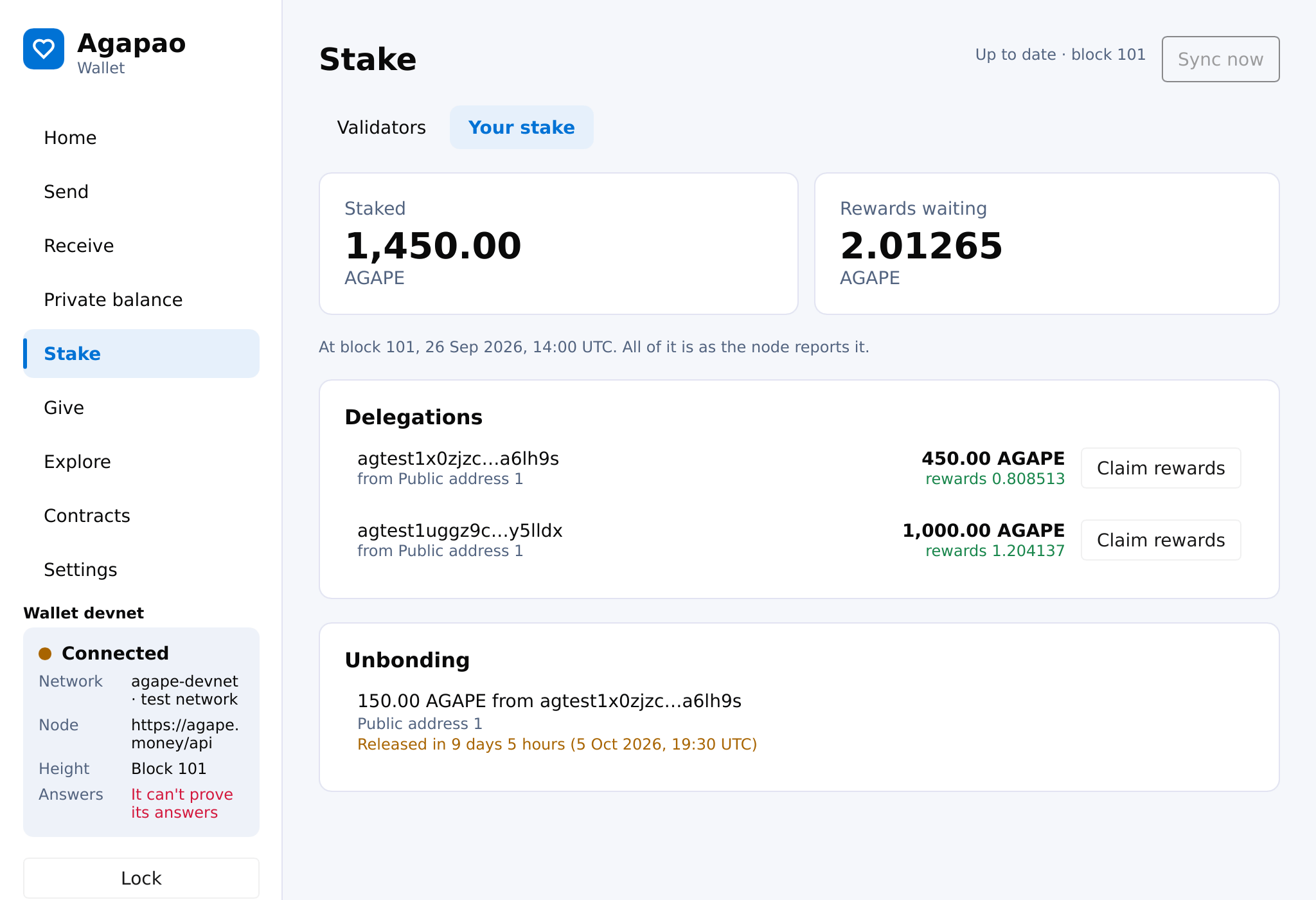Click the Rewards waiting 2.01265 value
This screenshot has height=900, width=1316.
click(x=921, y=246)
